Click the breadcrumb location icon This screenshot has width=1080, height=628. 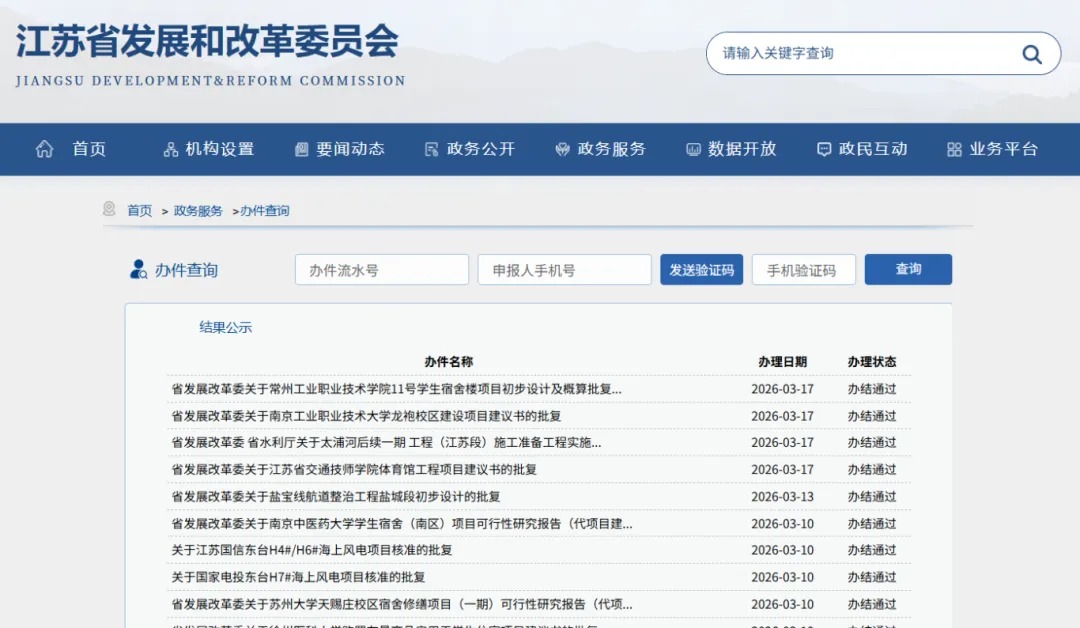pos(109,210)
